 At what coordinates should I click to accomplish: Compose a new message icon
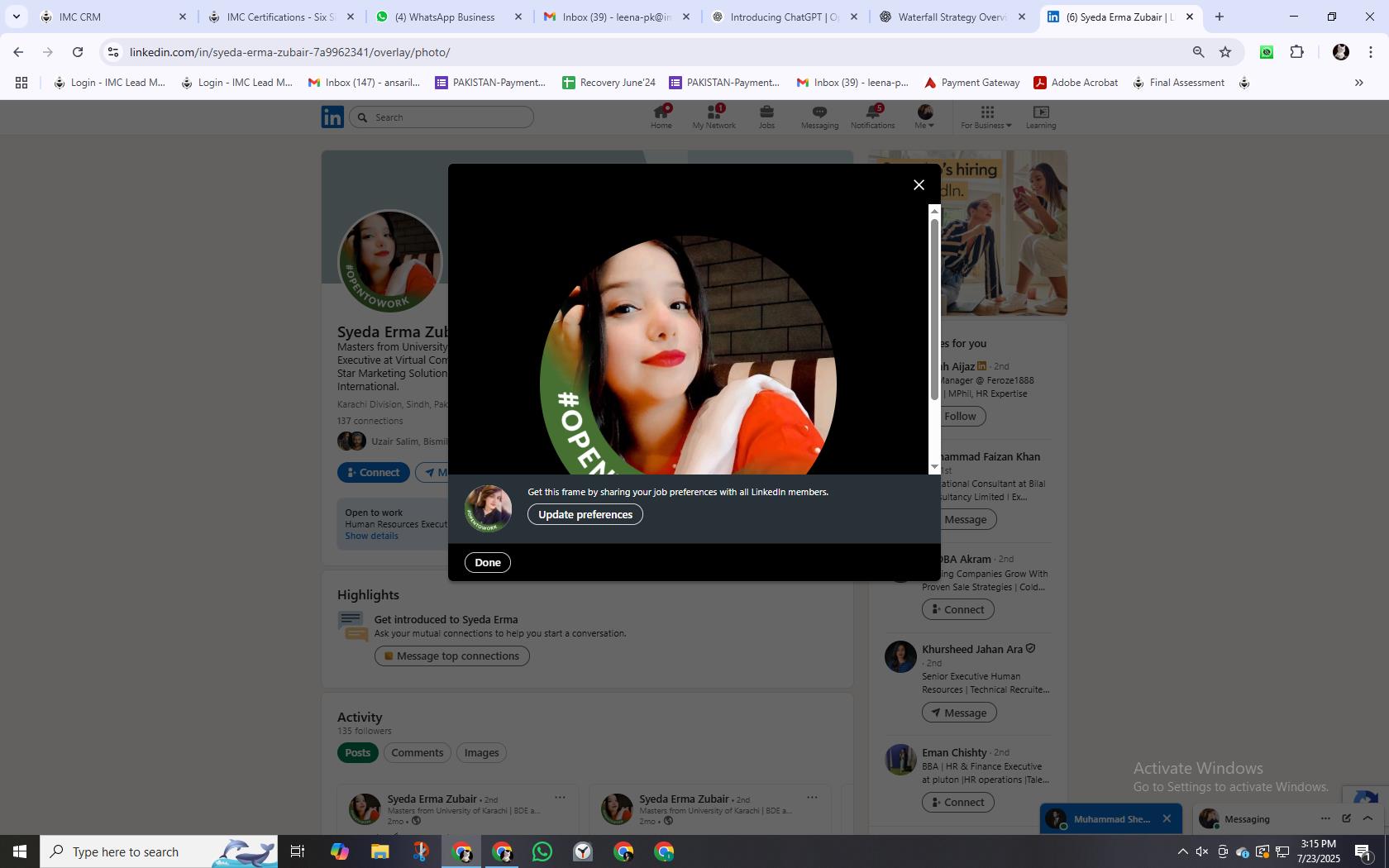[1346, 818]
